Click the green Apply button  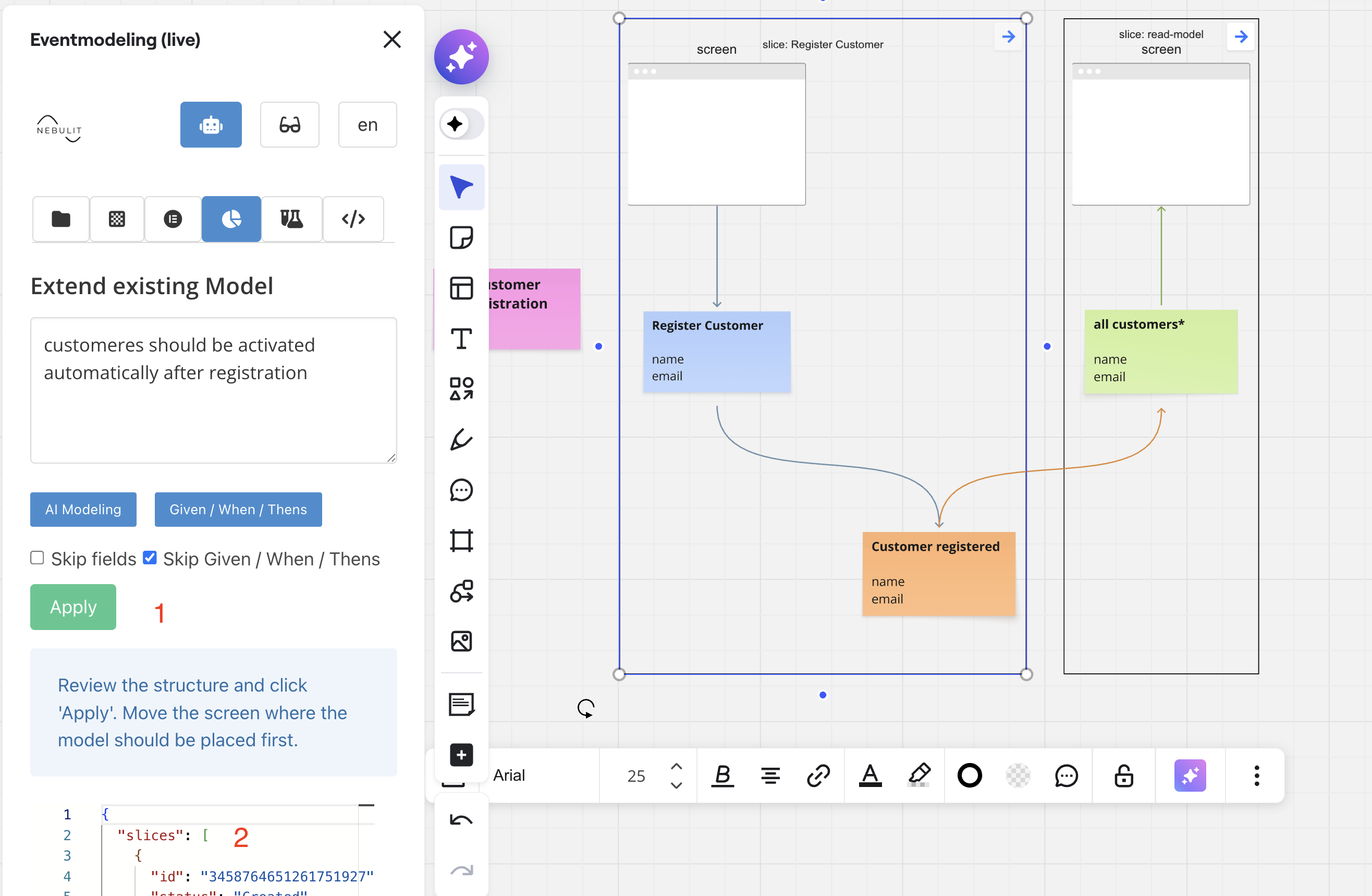73,607
